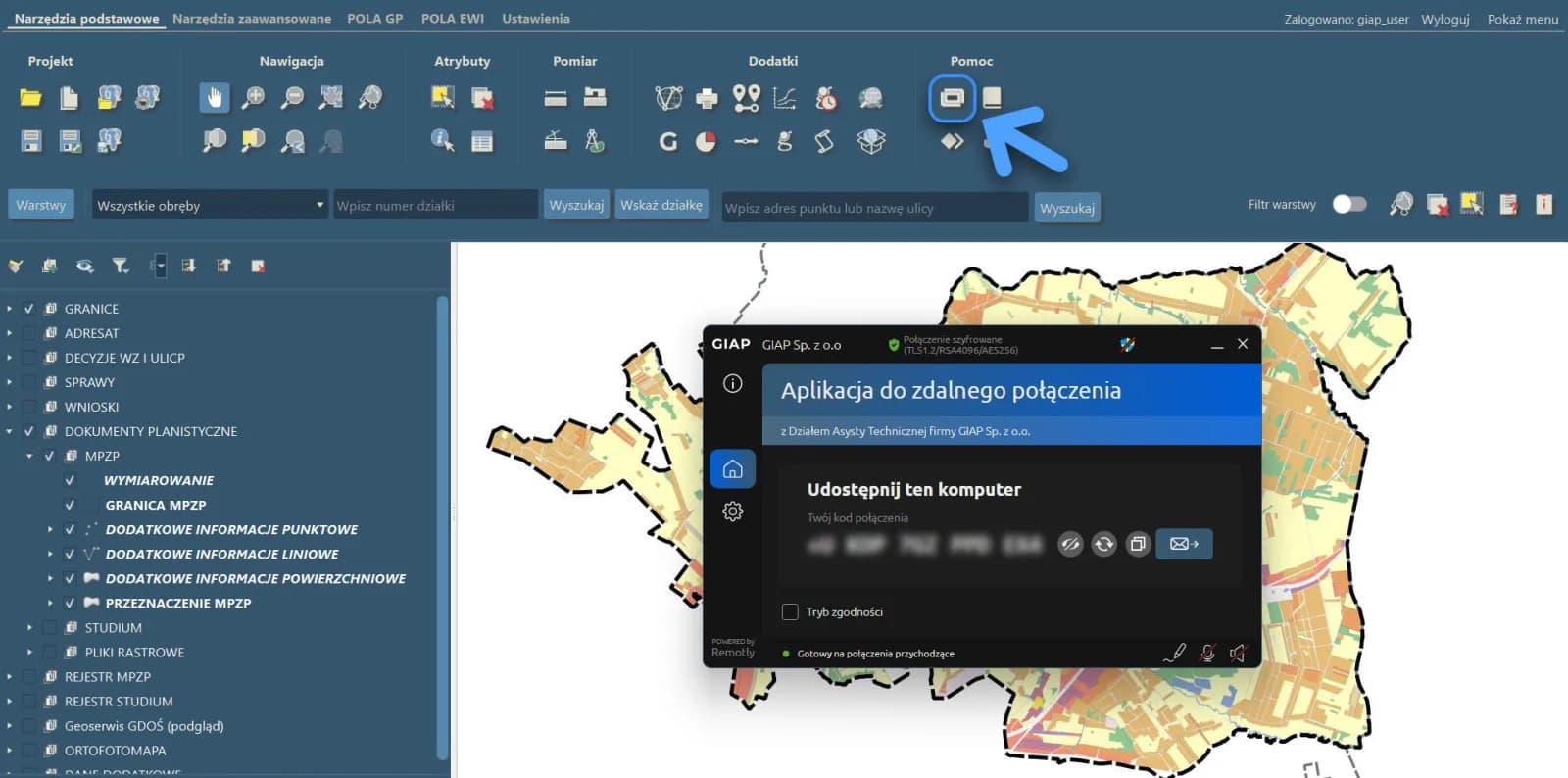1568x778 pixels.
Task: Uncheck the PRZEZNACZENIE MPZP layer checkbox
Action: [70, 603]
